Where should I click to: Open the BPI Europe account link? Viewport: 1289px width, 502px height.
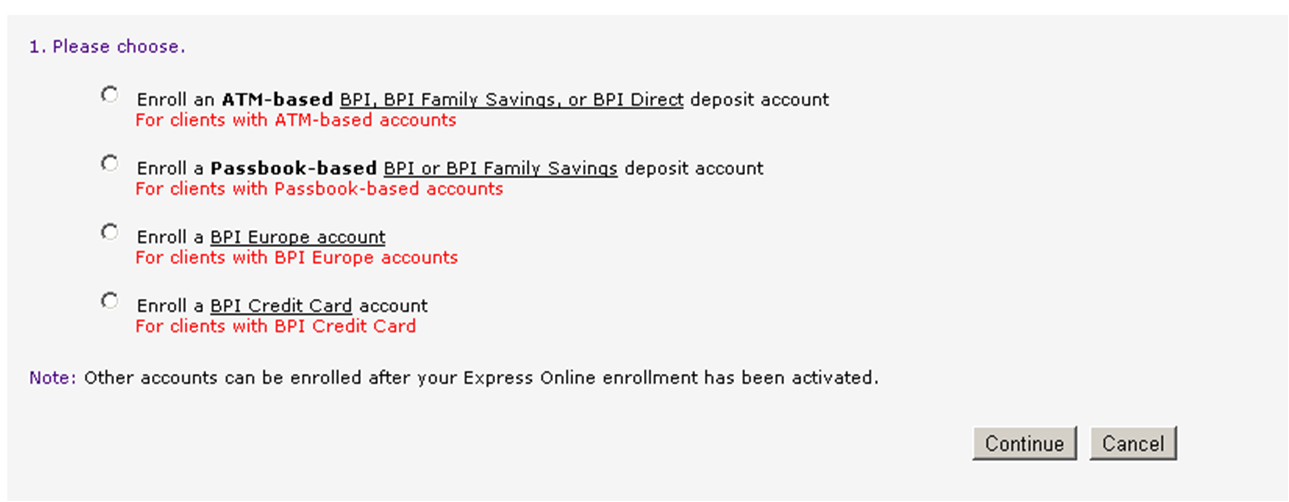tap(297, 237)
